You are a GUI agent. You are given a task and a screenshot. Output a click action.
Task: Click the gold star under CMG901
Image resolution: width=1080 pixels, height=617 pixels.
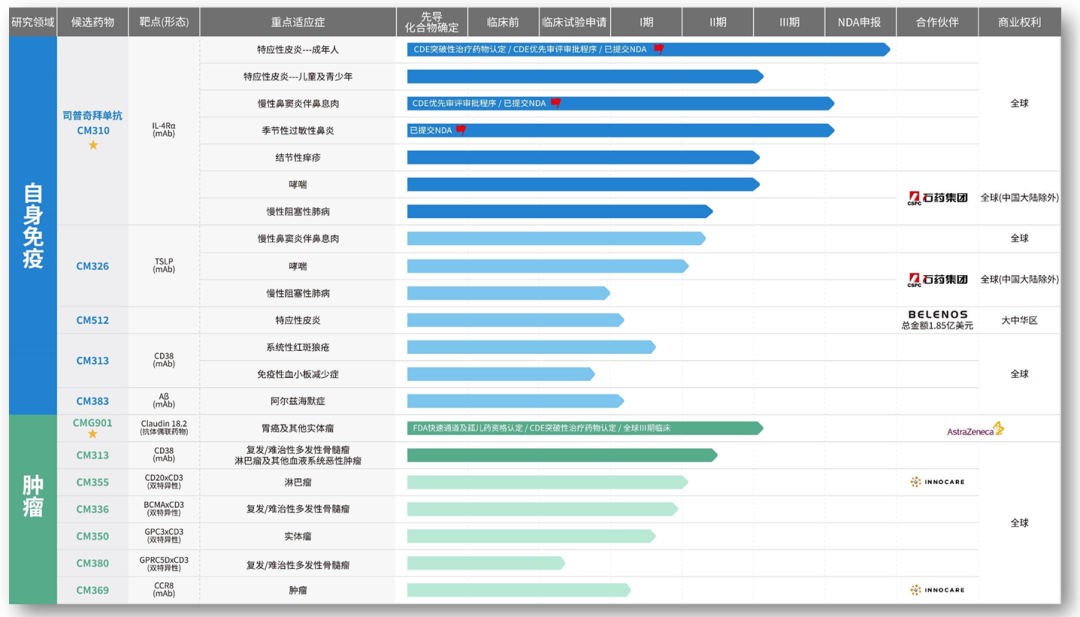coord(92,434)
